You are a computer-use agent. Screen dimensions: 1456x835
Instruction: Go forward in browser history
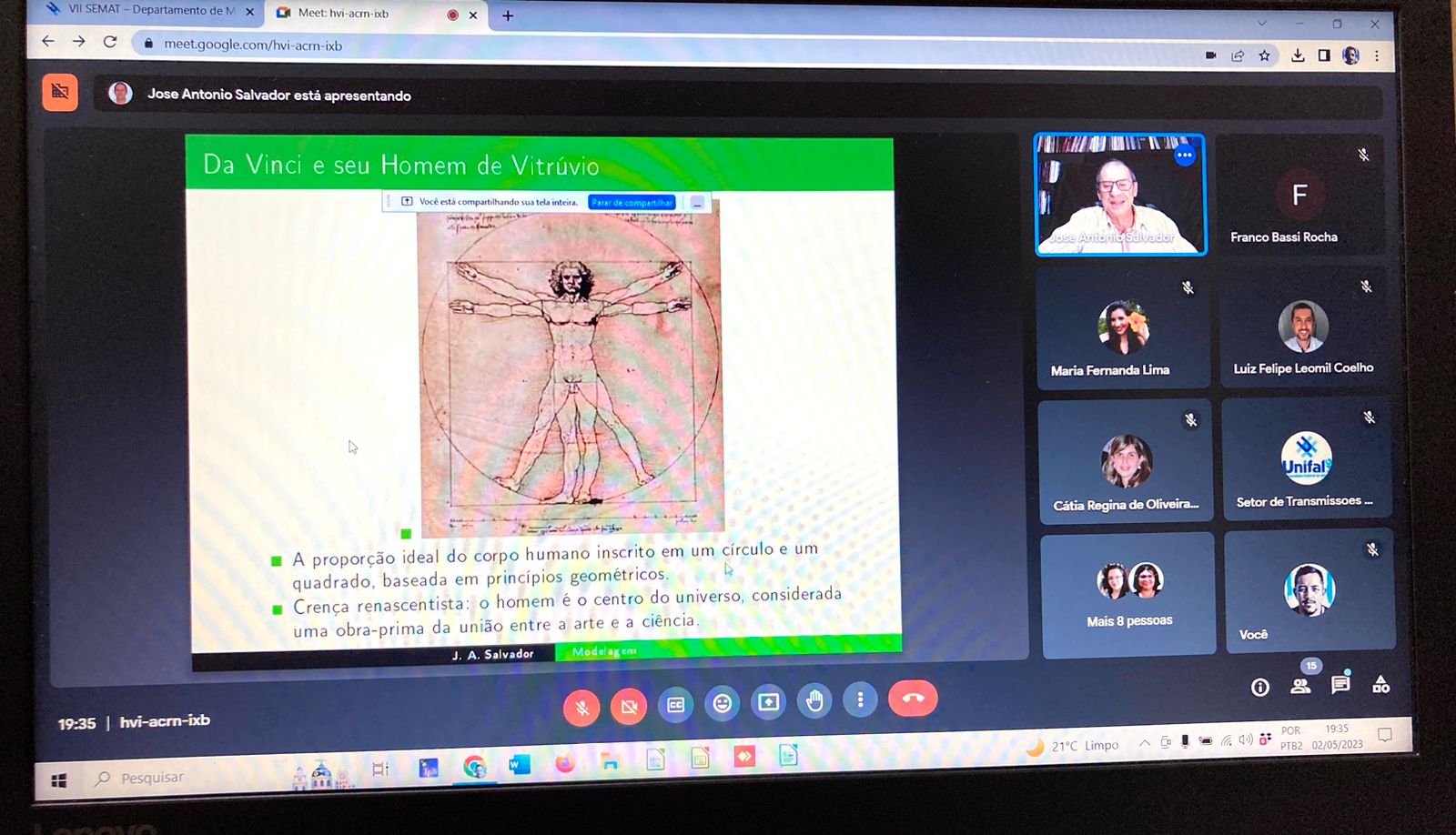click(x=79, y=41)
